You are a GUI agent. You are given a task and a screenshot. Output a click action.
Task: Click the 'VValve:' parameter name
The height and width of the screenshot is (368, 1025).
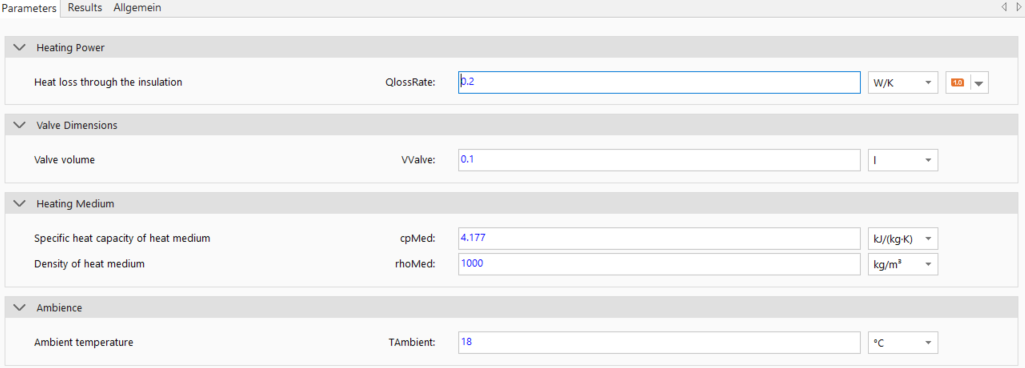click(x=418, y=160)
